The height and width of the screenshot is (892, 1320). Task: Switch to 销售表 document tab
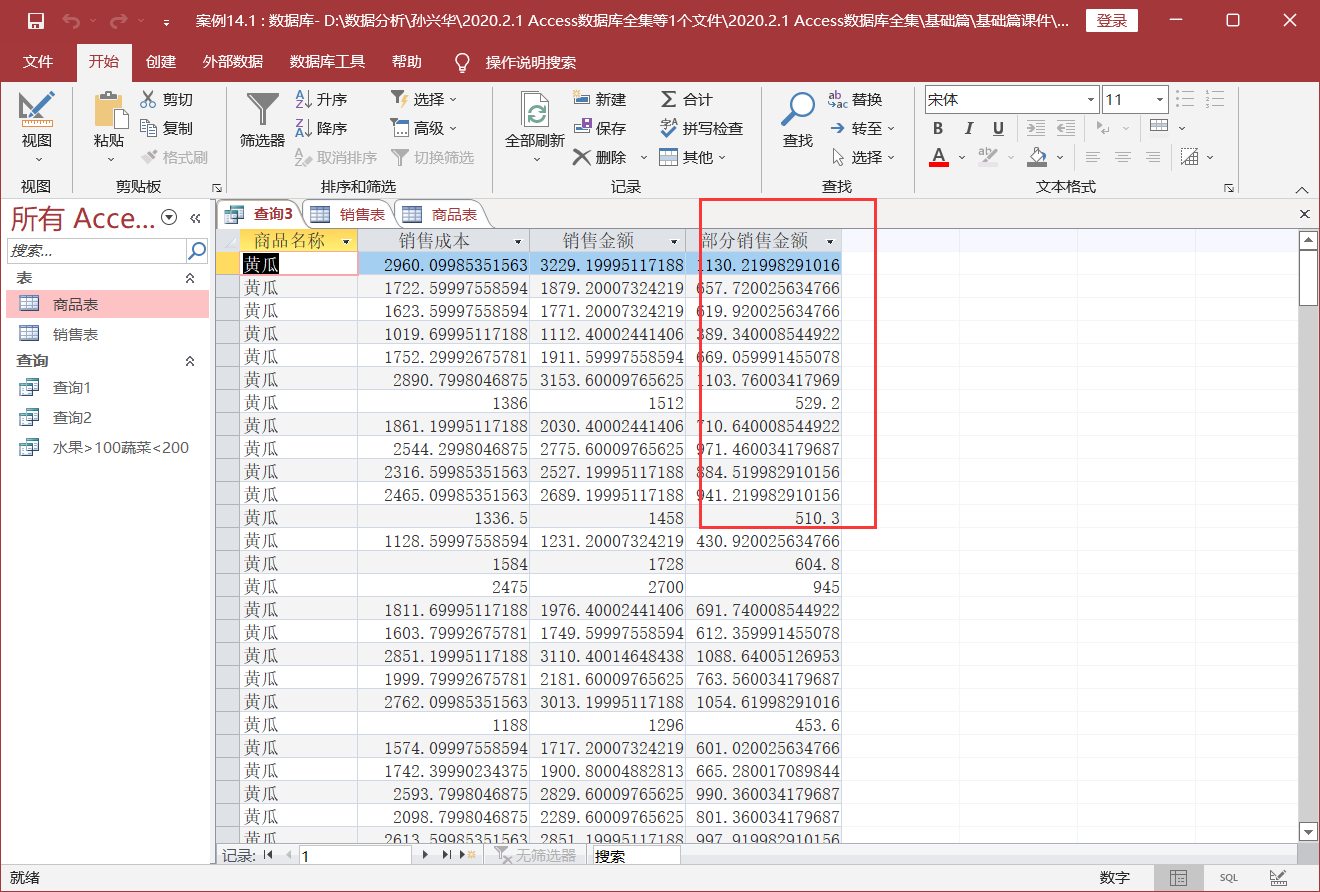349,214
